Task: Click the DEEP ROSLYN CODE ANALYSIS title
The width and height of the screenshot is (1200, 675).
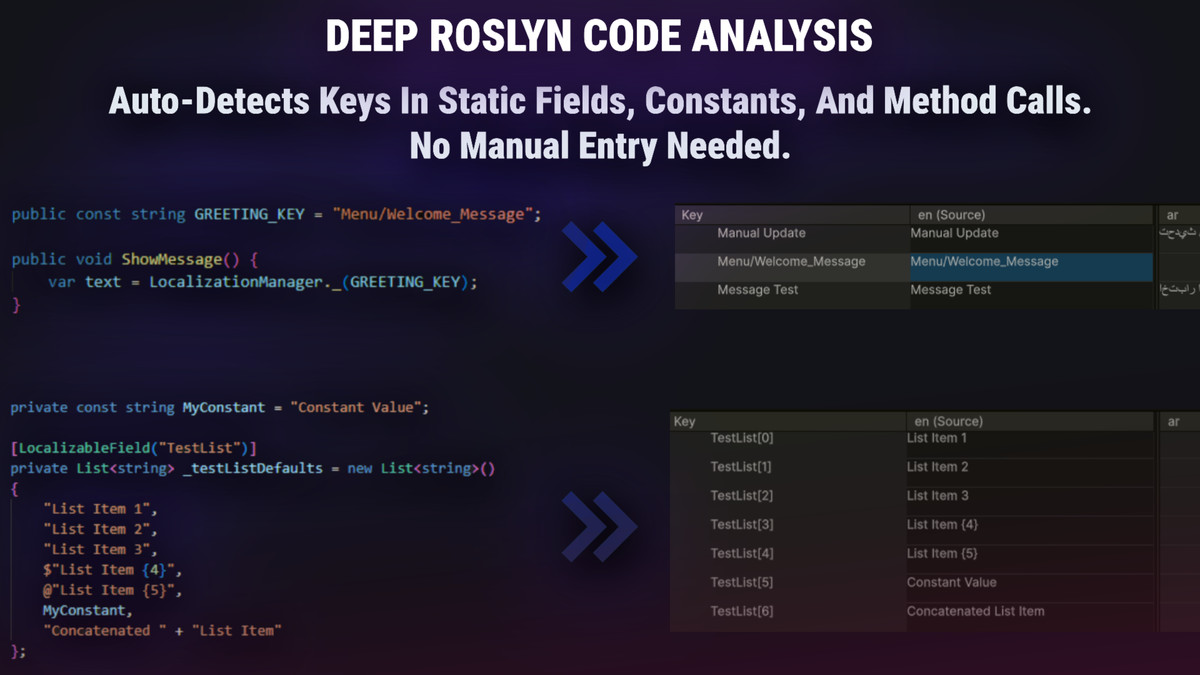Action: coord(599,36)
